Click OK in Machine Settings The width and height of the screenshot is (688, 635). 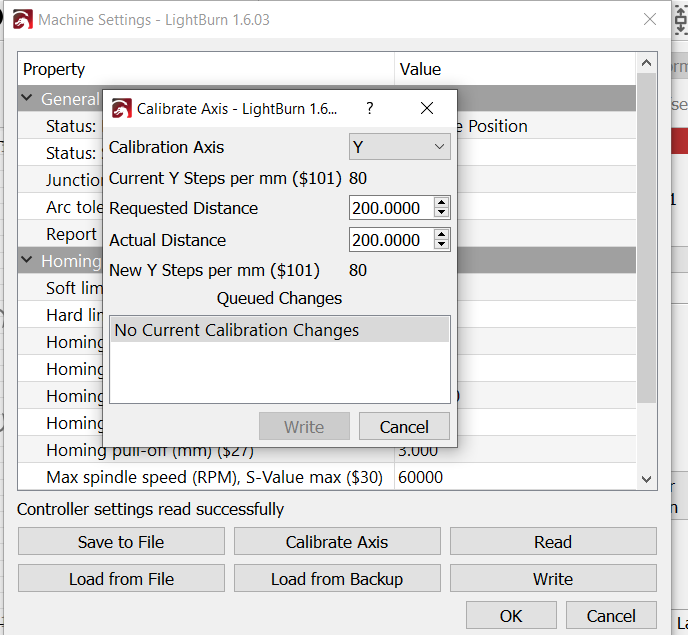[x=511, y=616]
